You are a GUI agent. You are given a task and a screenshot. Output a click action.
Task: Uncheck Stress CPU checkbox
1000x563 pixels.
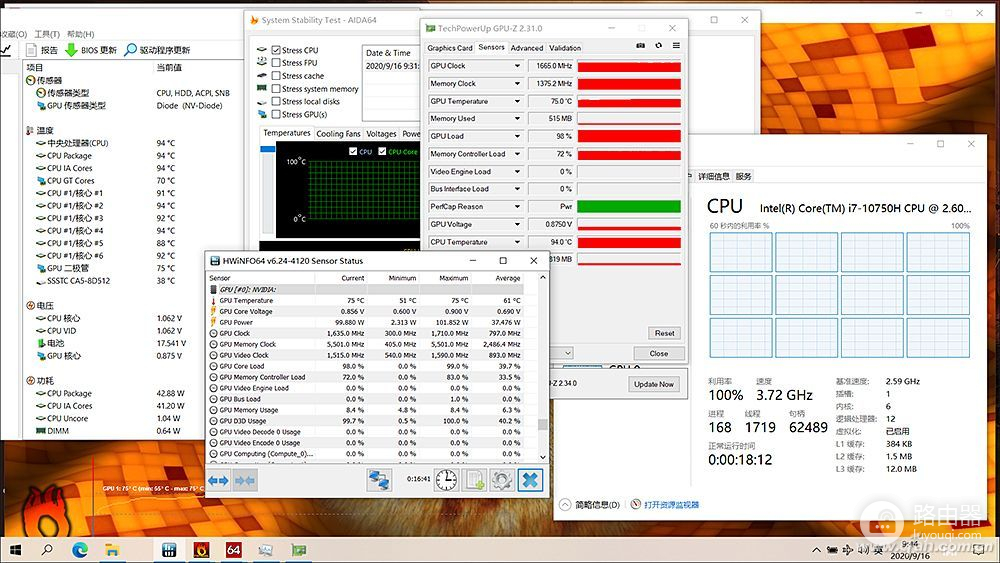(276, 50)
